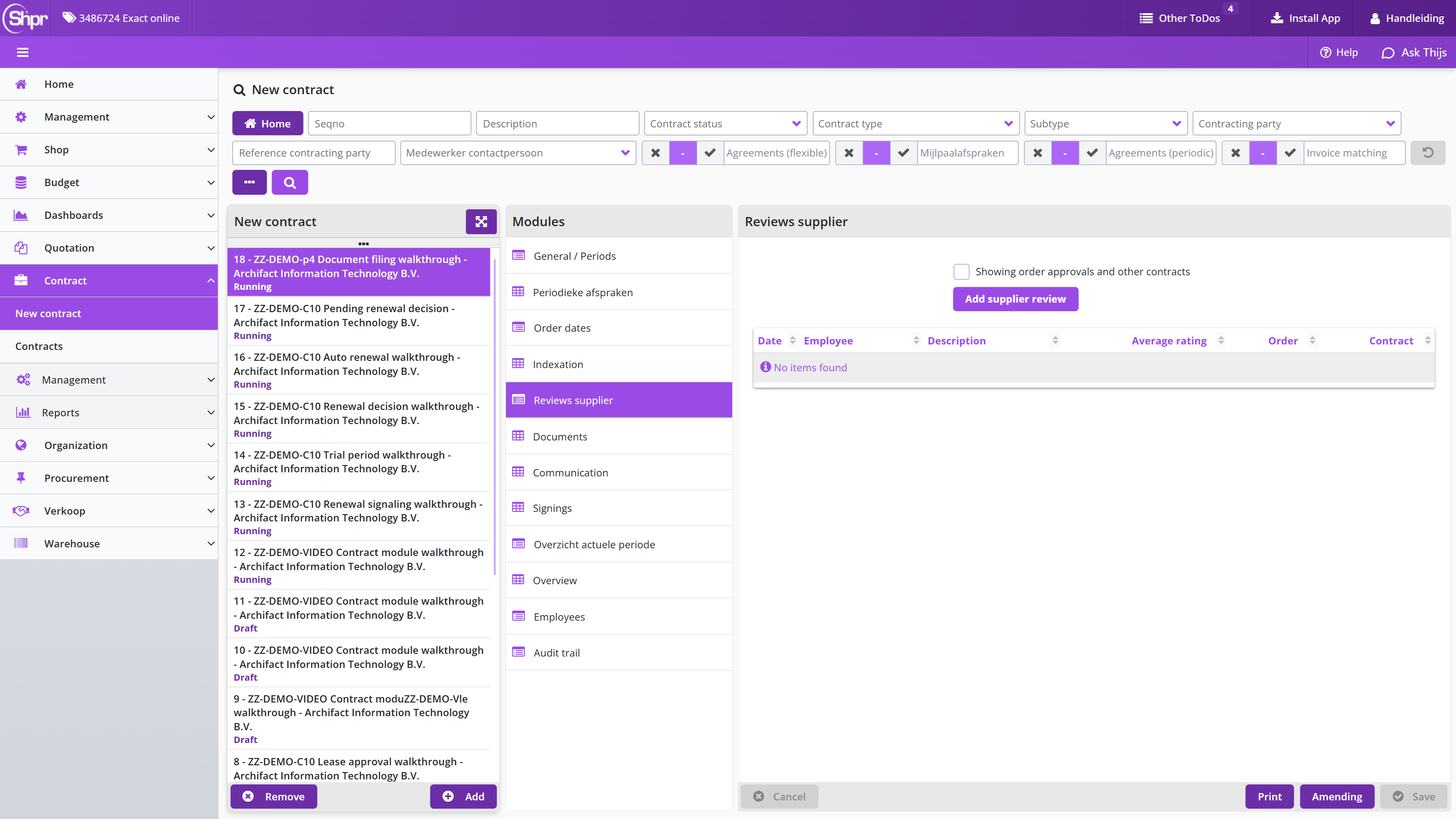Click the 3486724 Exact online tag
This screenshot has width=1456, height=819.
pyautogui.click(x=121, y=18)
